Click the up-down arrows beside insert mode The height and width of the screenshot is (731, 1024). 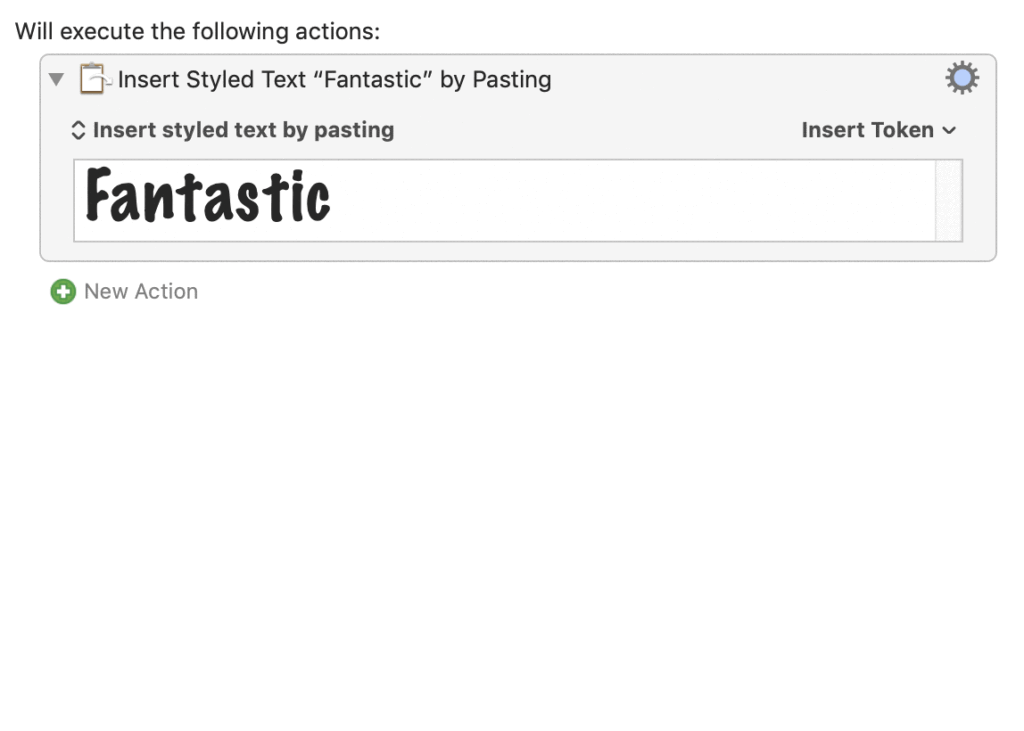point(79,131)
